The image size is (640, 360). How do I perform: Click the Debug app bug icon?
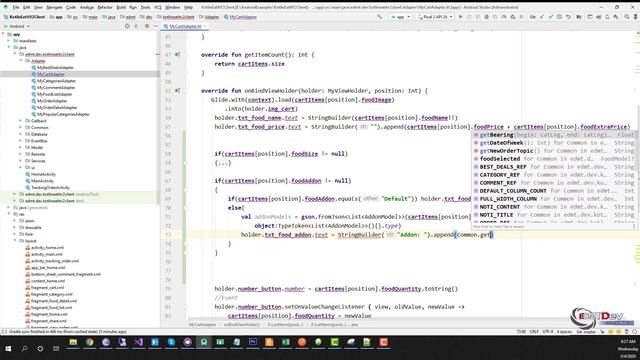[487, 17]
